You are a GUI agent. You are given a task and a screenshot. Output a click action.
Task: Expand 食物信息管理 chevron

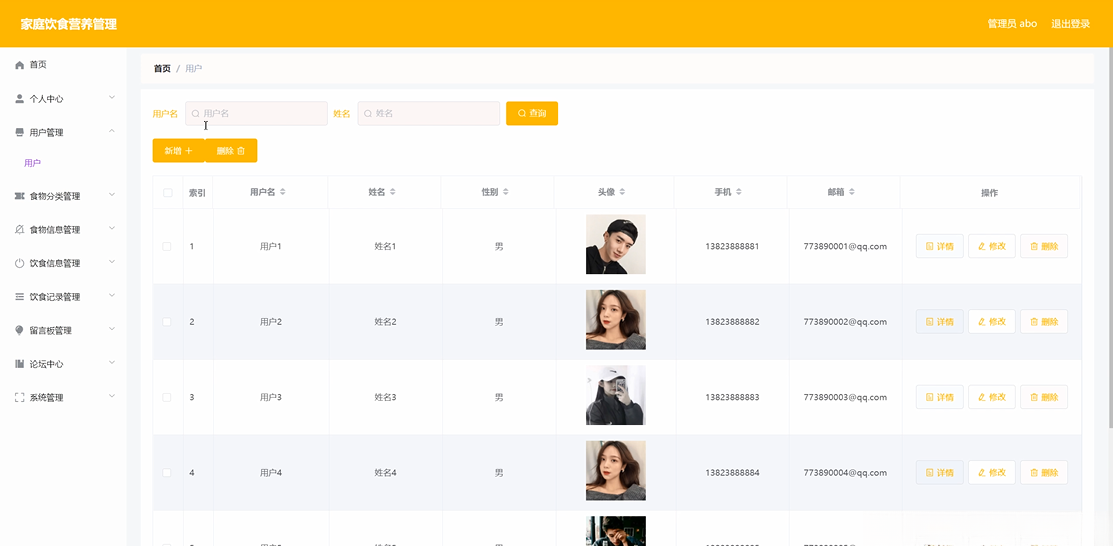point(112,228)
